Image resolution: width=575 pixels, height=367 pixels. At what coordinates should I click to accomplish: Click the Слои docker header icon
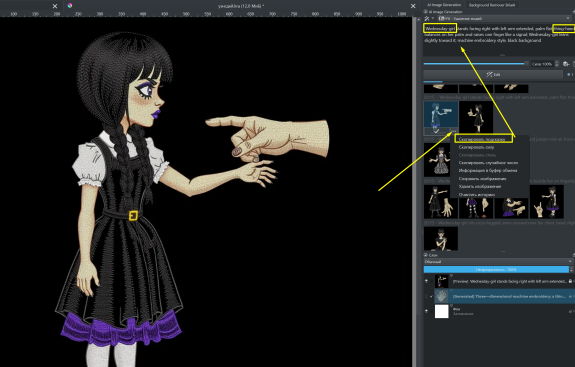[426, 255]
